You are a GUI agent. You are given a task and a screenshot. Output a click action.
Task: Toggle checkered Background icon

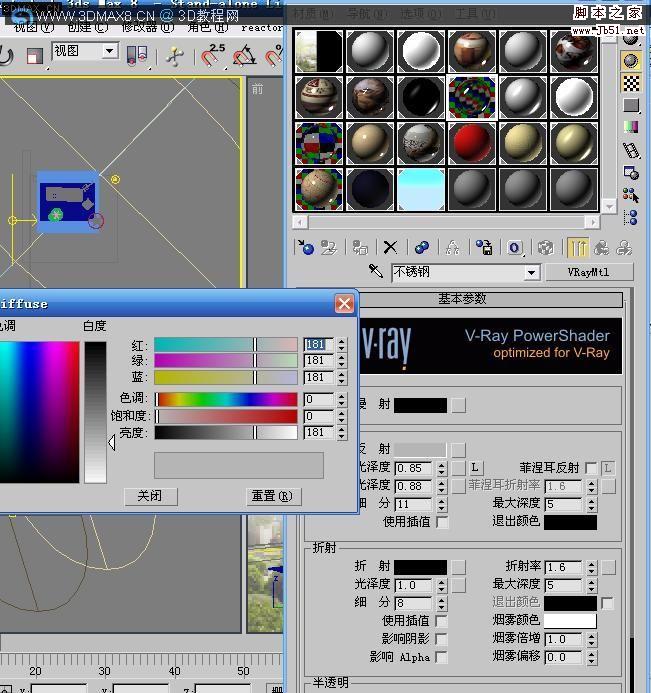point(631,83)
